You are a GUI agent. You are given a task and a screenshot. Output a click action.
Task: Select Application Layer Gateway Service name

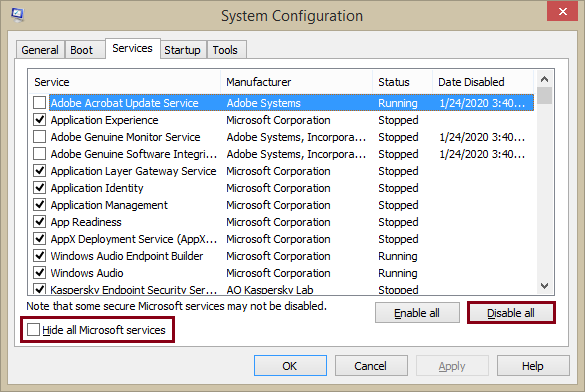(x=134, y=171)
